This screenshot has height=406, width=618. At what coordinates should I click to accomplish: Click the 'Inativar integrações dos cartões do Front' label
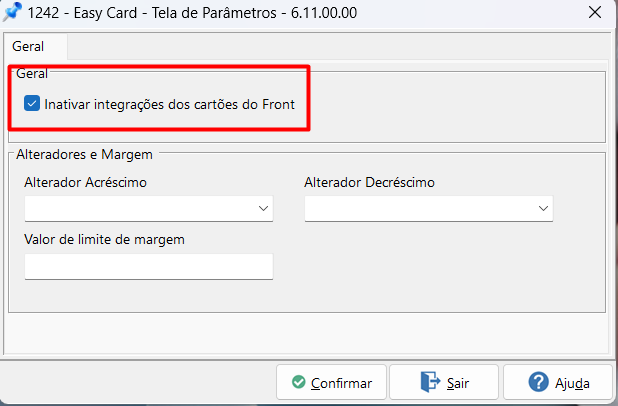pyautogui.click(x=169, y=103)
